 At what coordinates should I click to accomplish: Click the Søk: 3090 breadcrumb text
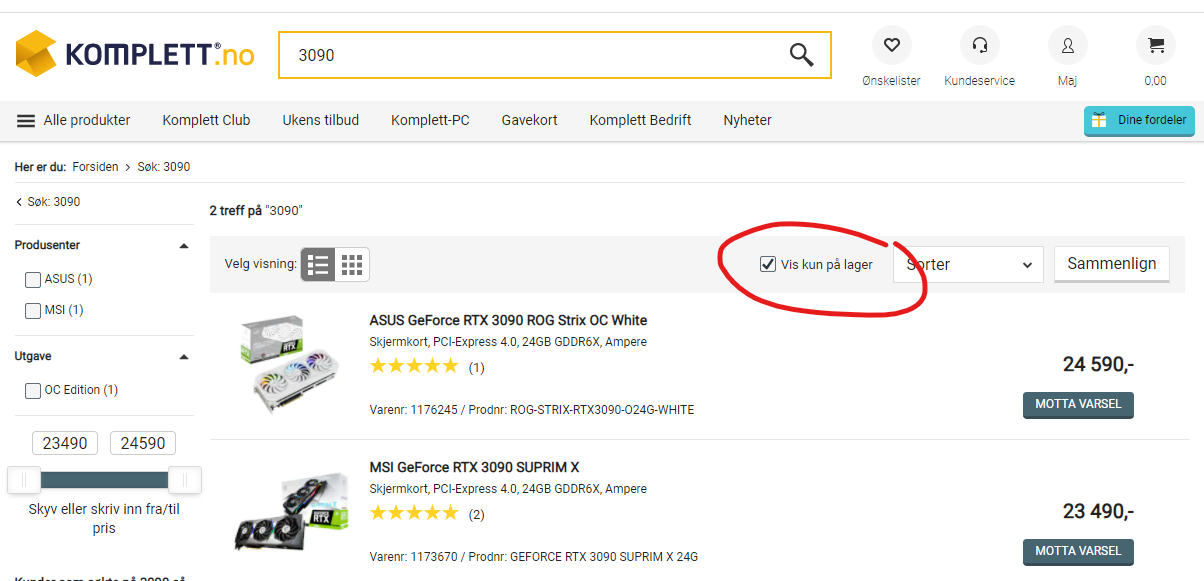[164, 167]
